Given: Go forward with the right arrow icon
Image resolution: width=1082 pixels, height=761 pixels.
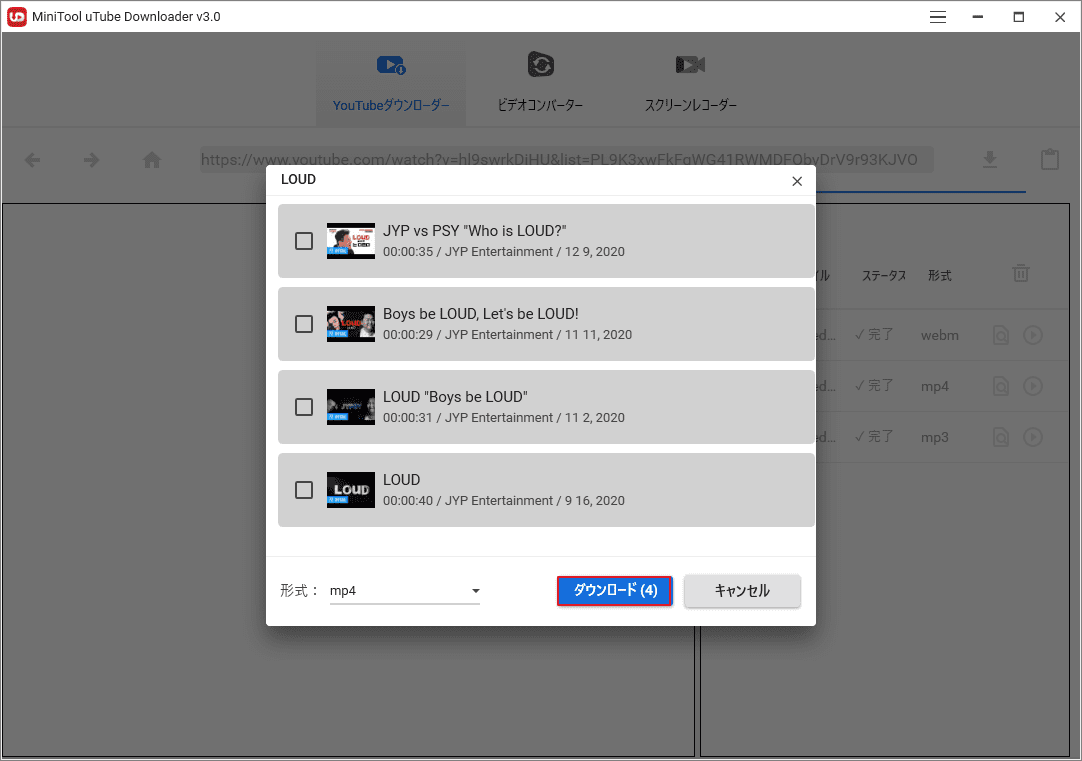Looking at the screenshot, I should [x=91, y=160].
